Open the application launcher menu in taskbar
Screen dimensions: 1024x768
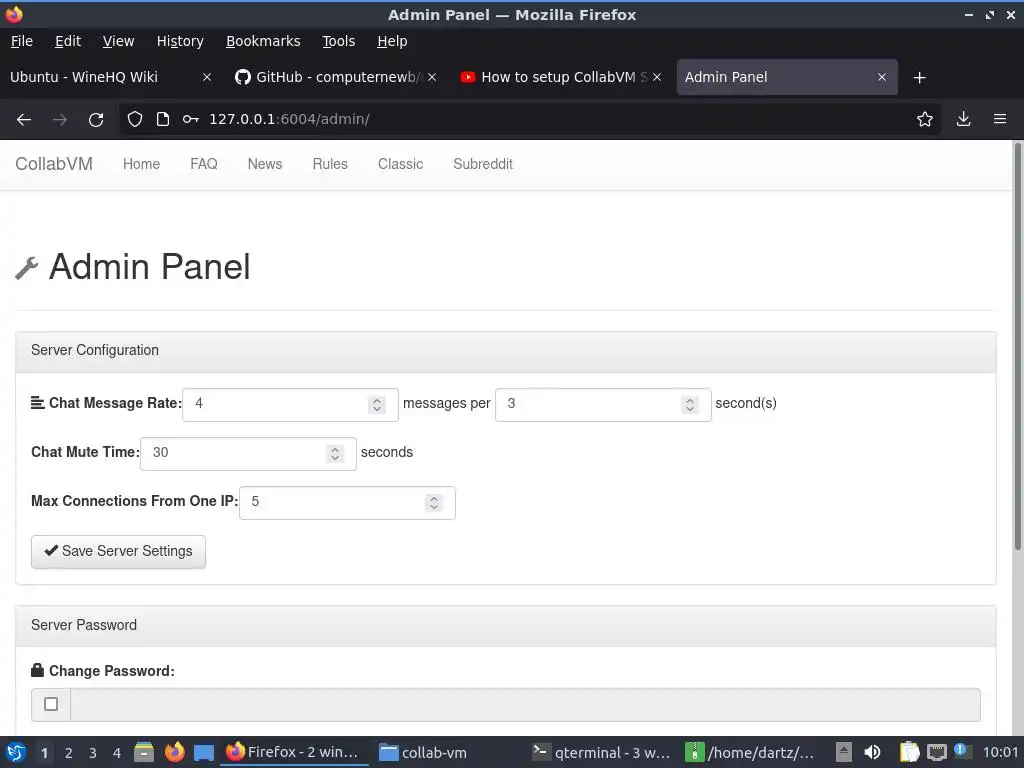coord(16,752)
